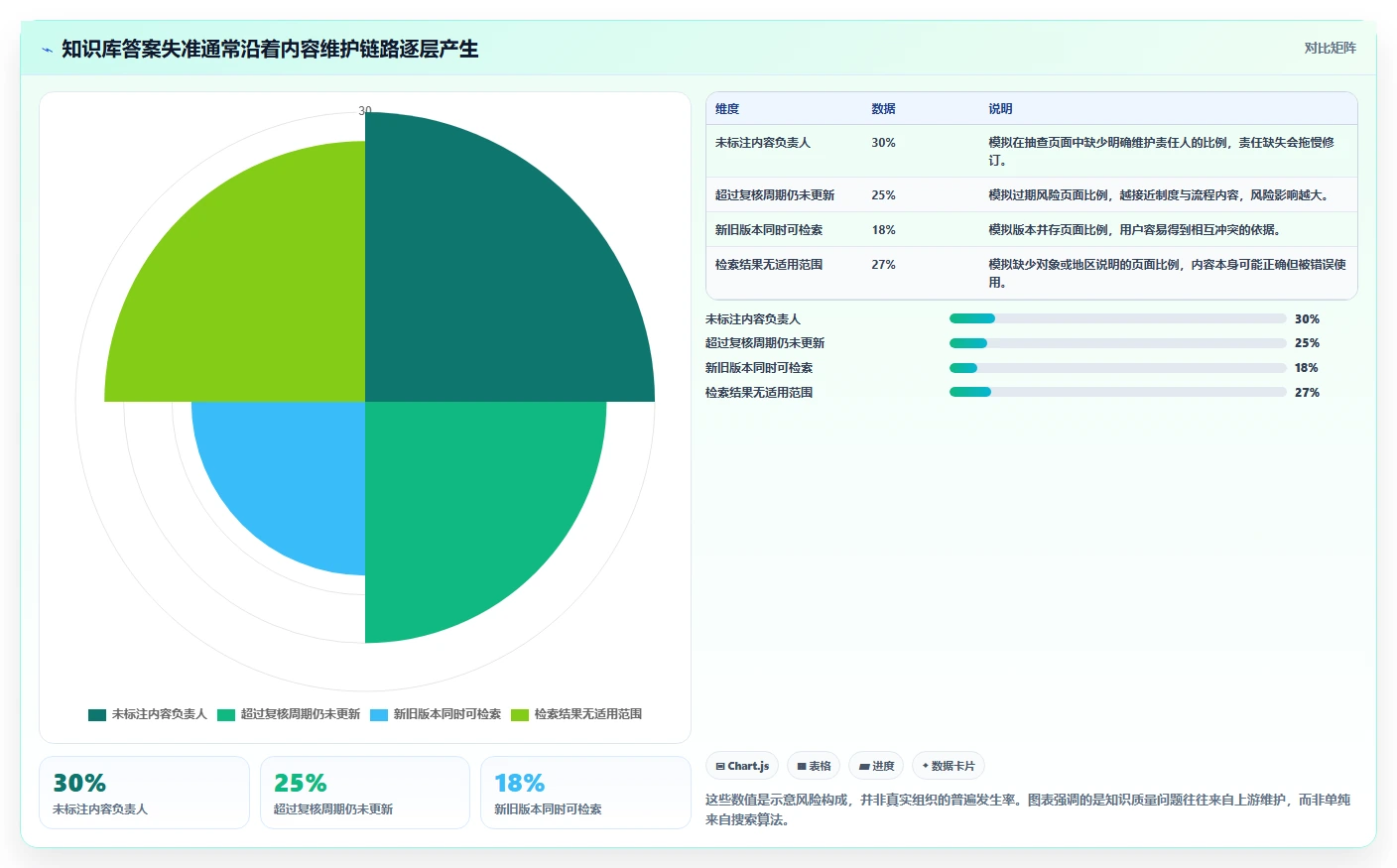Click table cell 检索结果无适用范围

769,265
